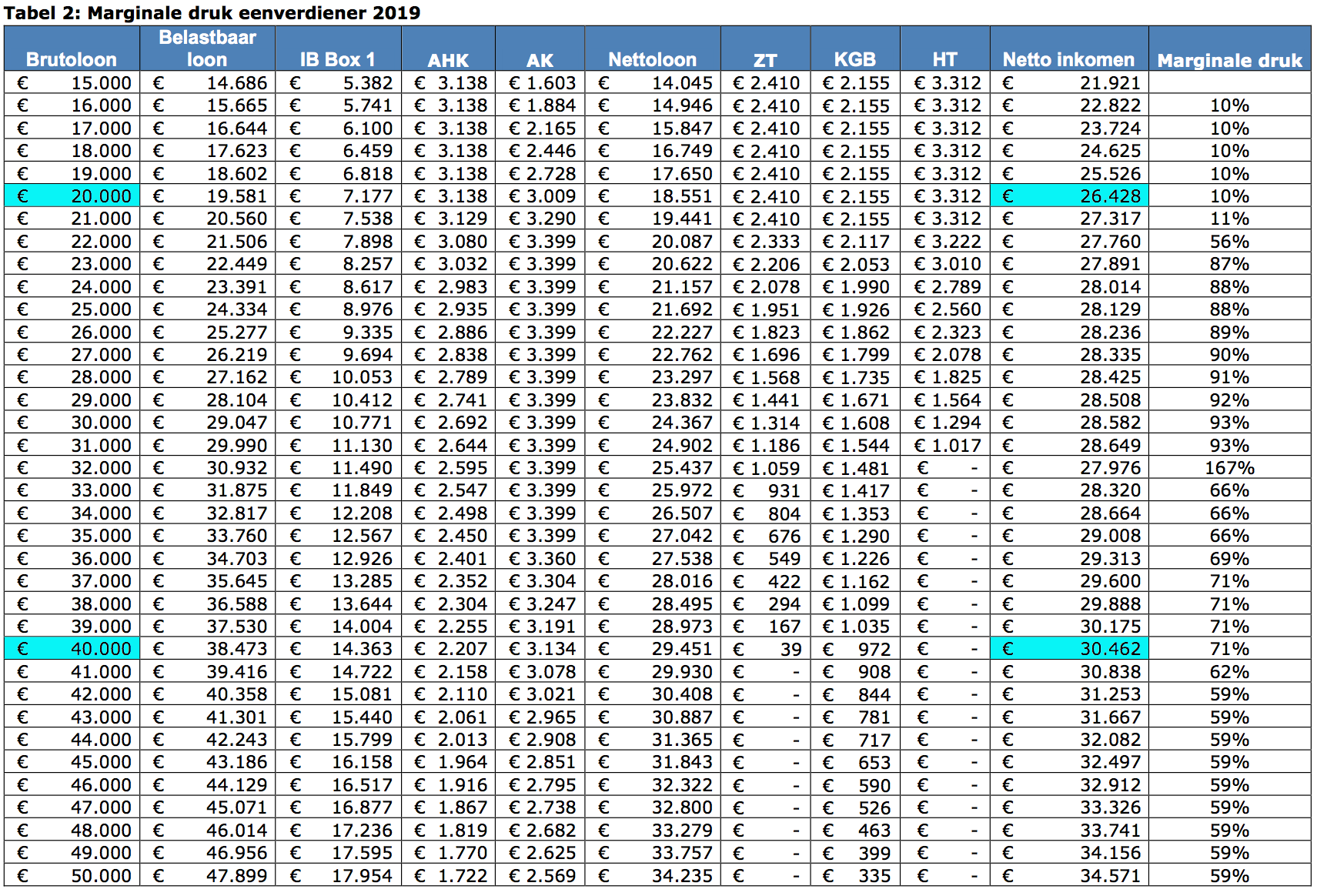The image size is (1317, 896).
Task: Click the 167% marginale druk cell
Action: [x=1229, y=468]
